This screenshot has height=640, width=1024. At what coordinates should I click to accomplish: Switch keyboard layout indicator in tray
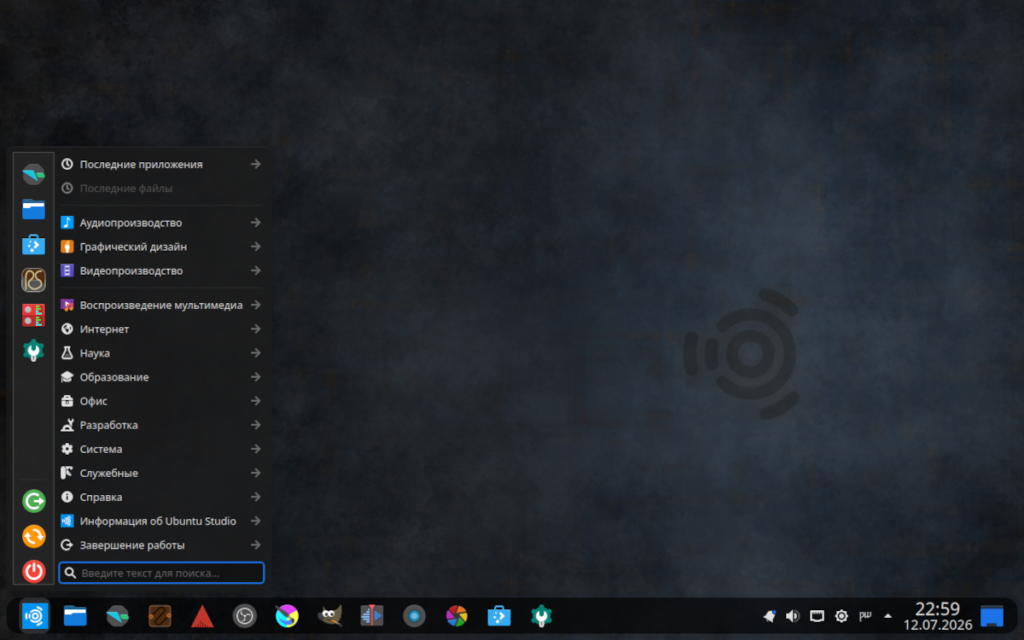[x=865, y=616]
